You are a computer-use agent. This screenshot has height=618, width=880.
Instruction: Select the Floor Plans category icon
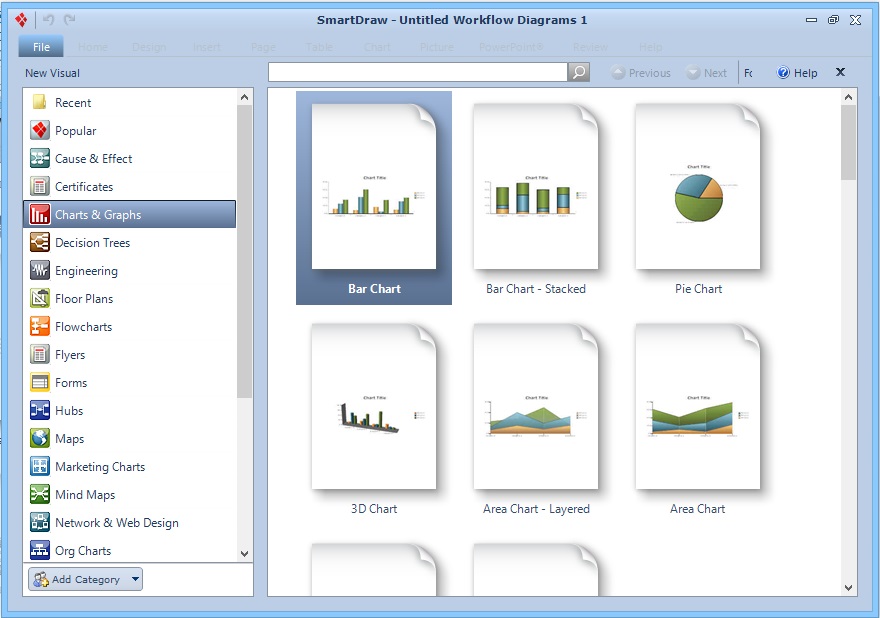click(40, 299)
